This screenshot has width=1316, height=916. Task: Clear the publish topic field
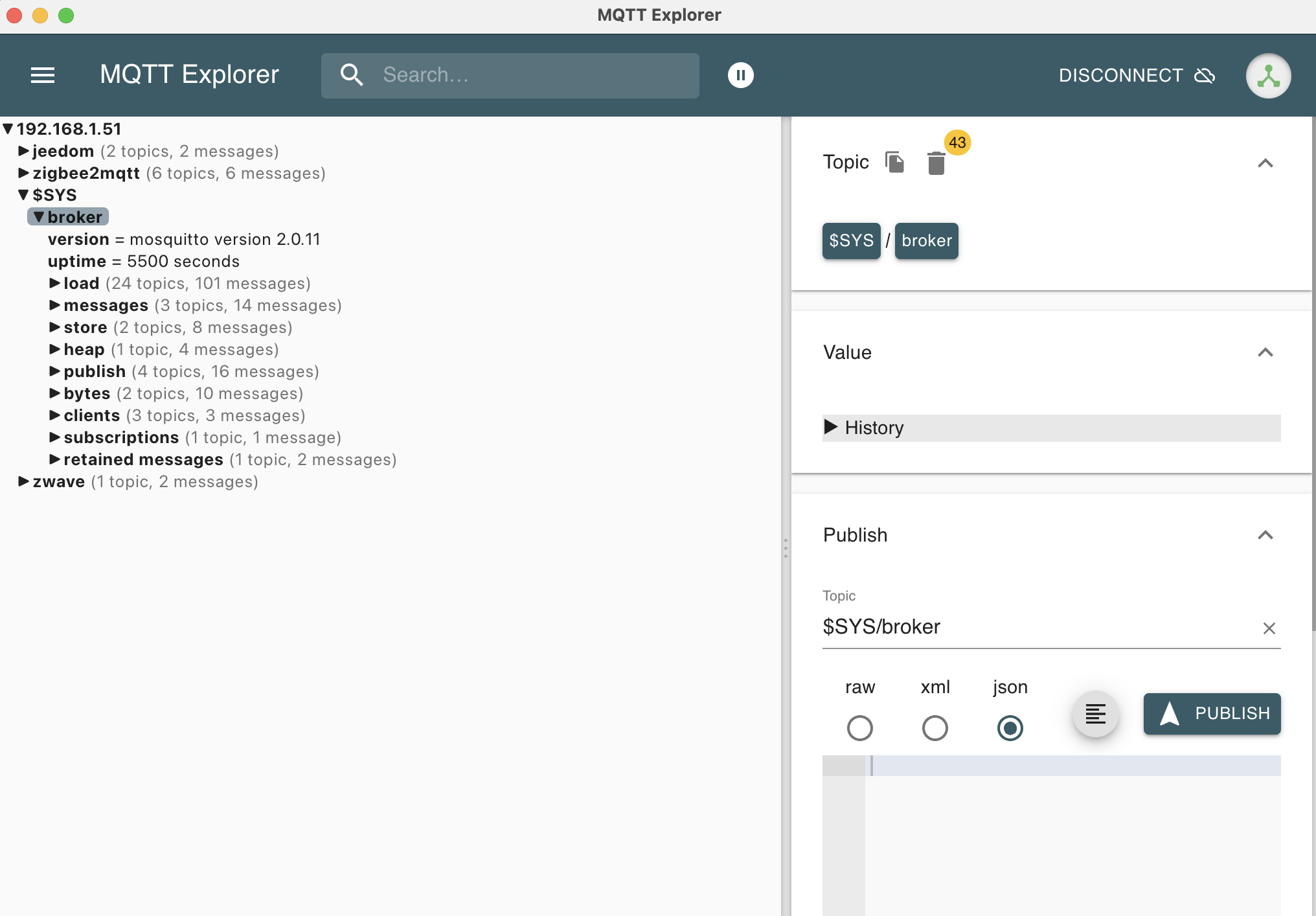click(x=1269, y=628)
